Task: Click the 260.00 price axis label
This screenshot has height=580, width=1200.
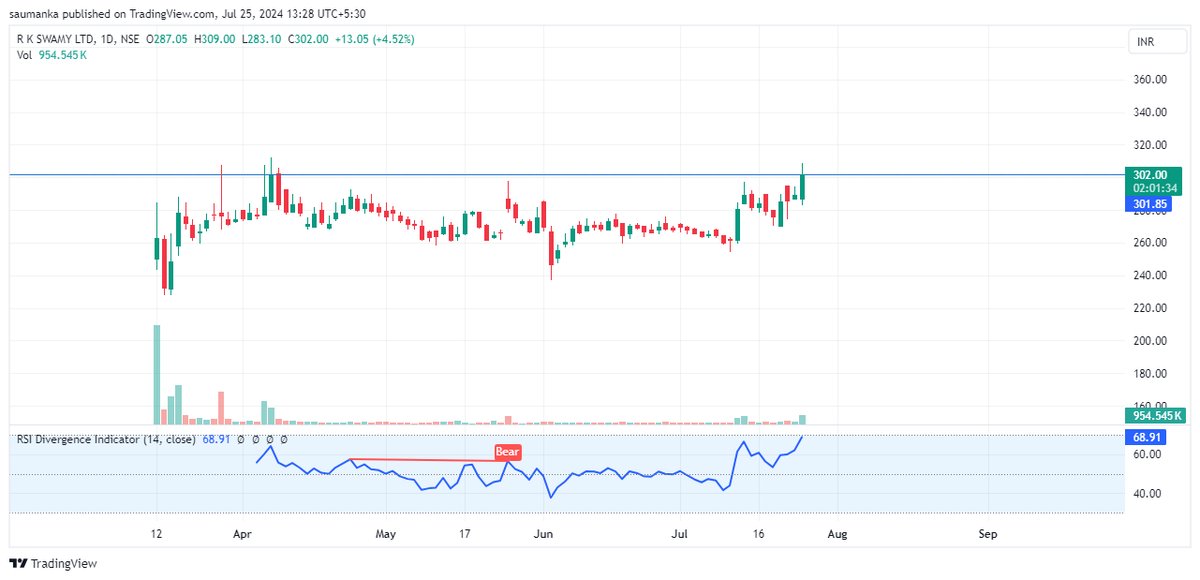Action: [1151, 243]
